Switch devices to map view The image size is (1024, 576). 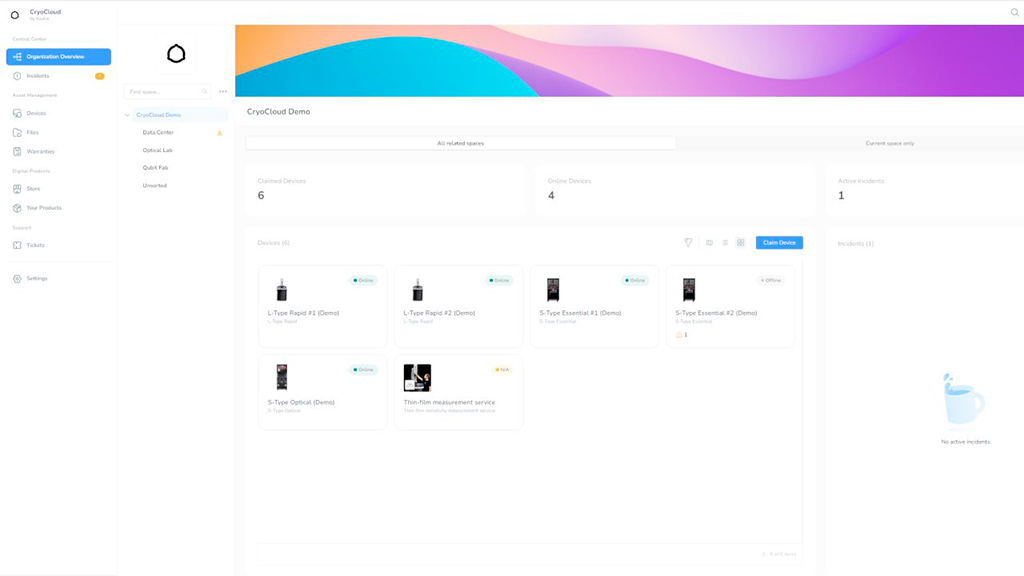click(709, 243)
